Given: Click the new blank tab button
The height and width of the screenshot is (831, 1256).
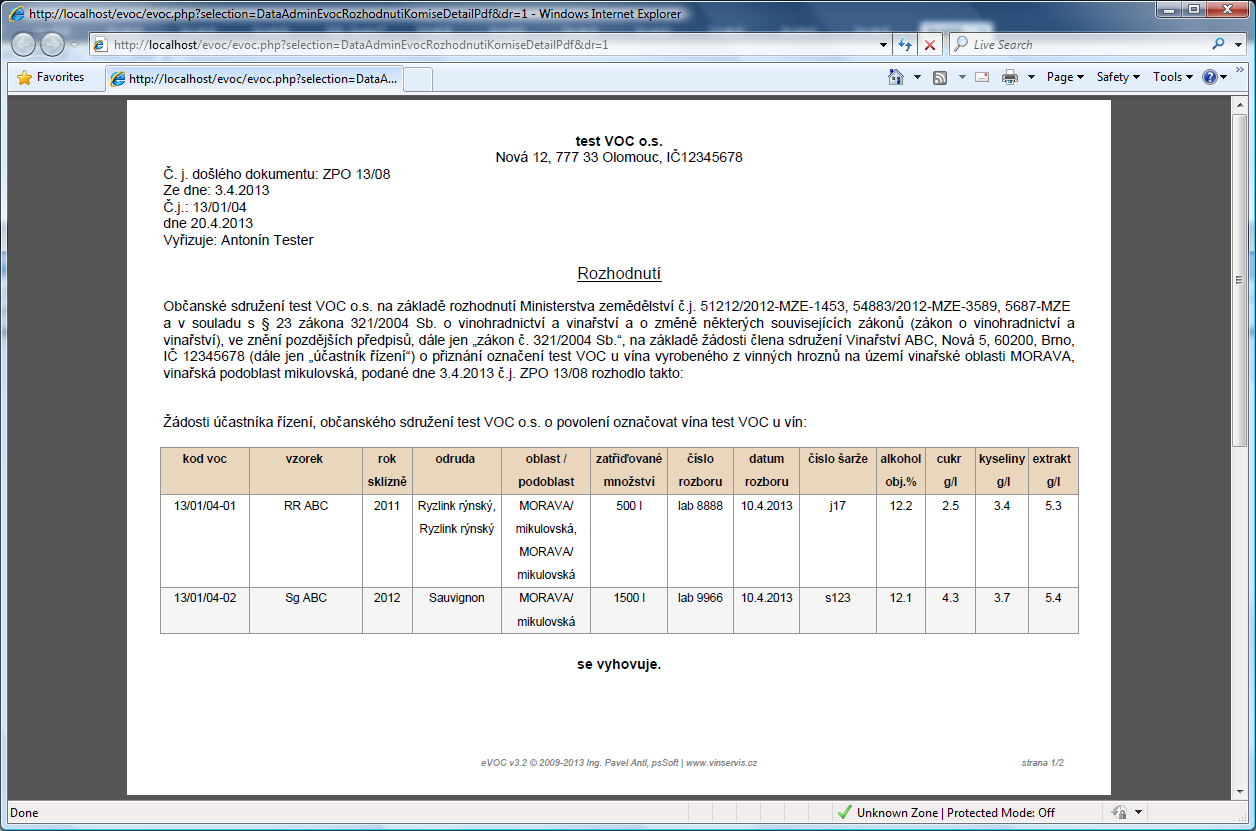Looking at the screenshot, I should [x=418, y=78].
